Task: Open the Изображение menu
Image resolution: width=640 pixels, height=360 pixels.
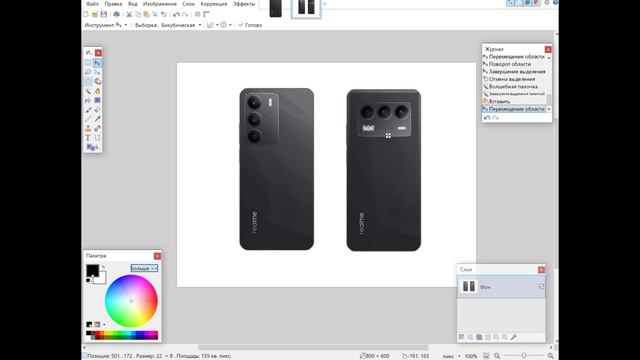Action: pyautogui.click(x=160, y=4)
